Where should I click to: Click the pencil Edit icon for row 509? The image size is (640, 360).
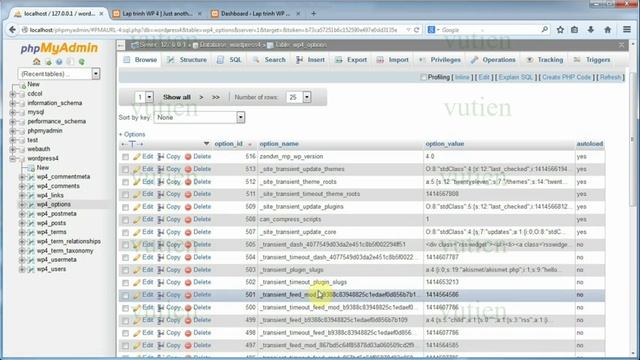click(137, 207)
